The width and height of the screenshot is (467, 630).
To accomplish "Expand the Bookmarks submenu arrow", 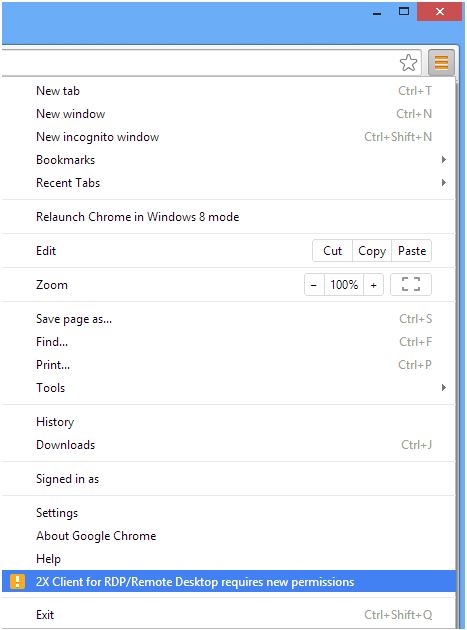I will 444,160.
